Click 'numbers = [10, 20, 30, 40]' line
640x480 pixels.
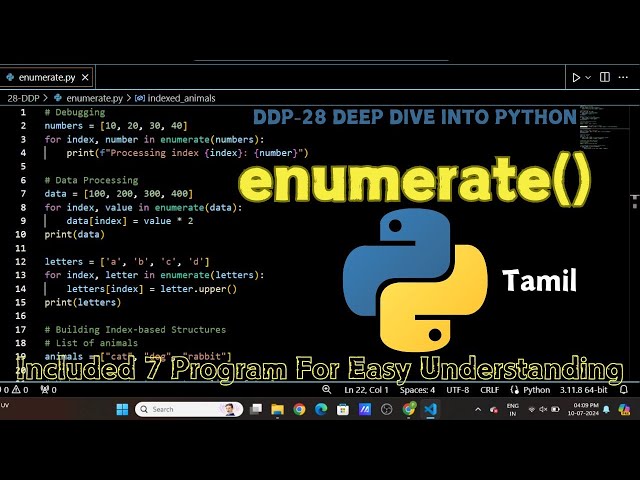116,126
